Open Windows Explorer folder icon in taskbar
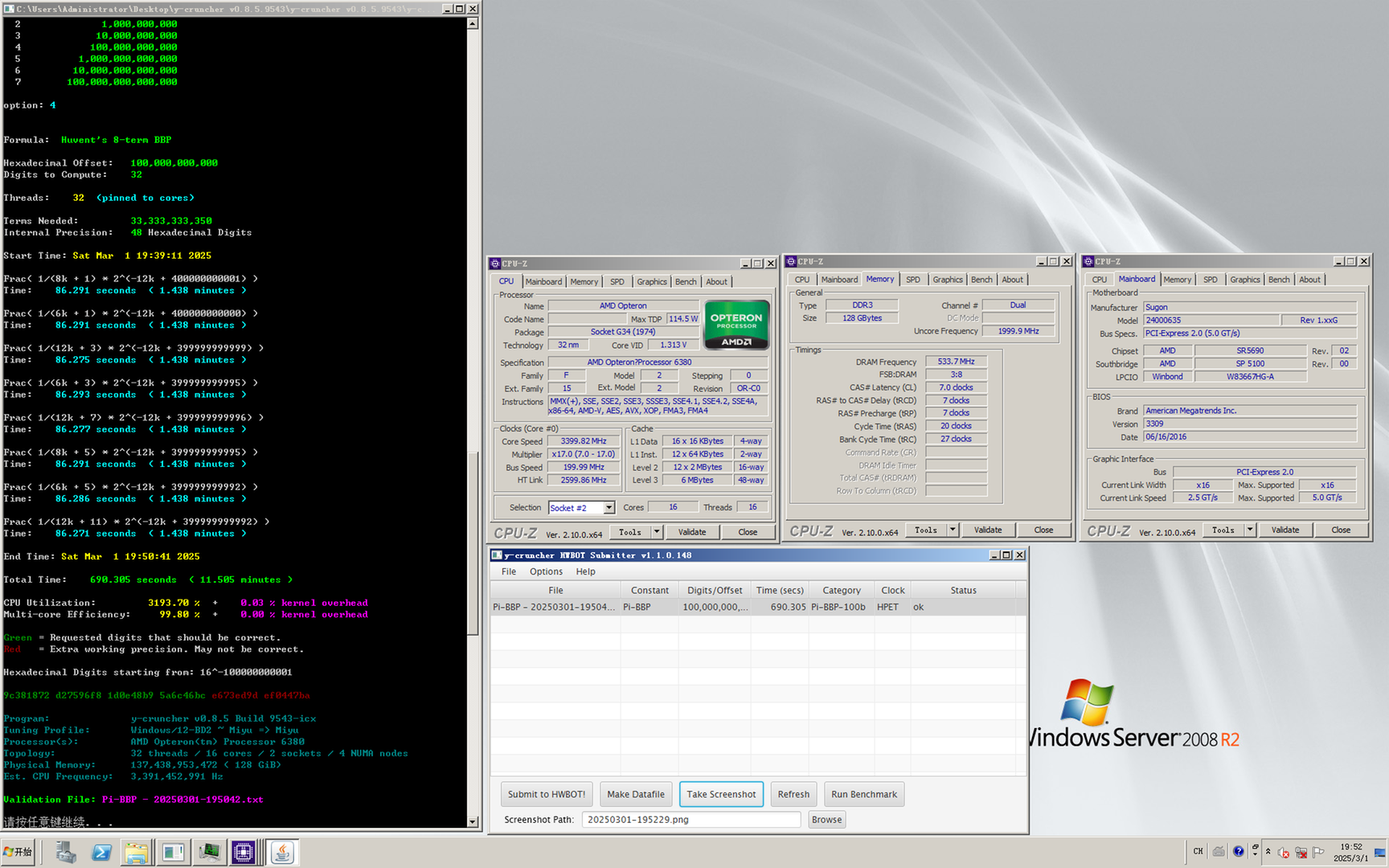 137,852
